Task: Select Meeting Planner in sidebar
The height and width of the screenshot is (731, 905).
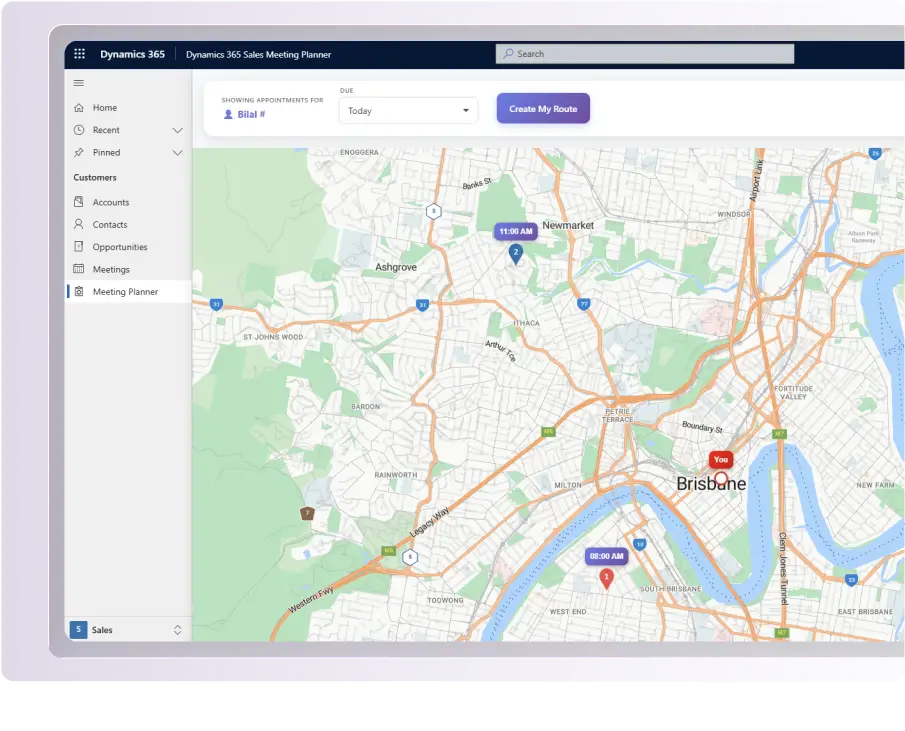Action: coord(128,291)
